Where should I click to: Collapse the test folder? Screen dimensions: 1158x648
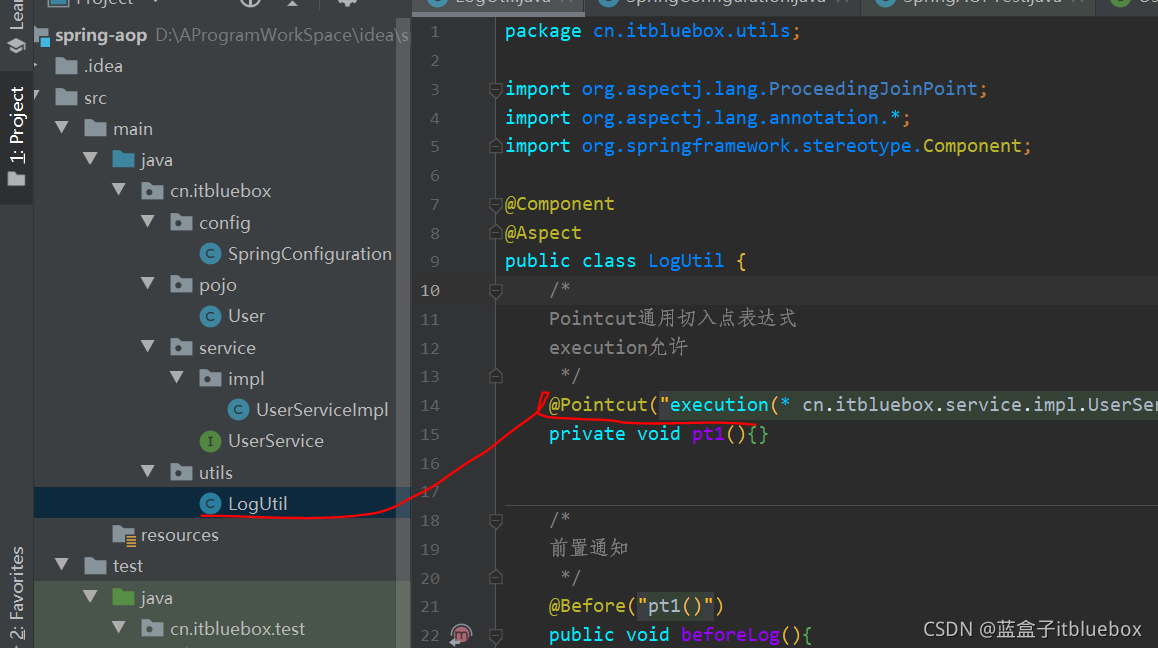[63, 565]
